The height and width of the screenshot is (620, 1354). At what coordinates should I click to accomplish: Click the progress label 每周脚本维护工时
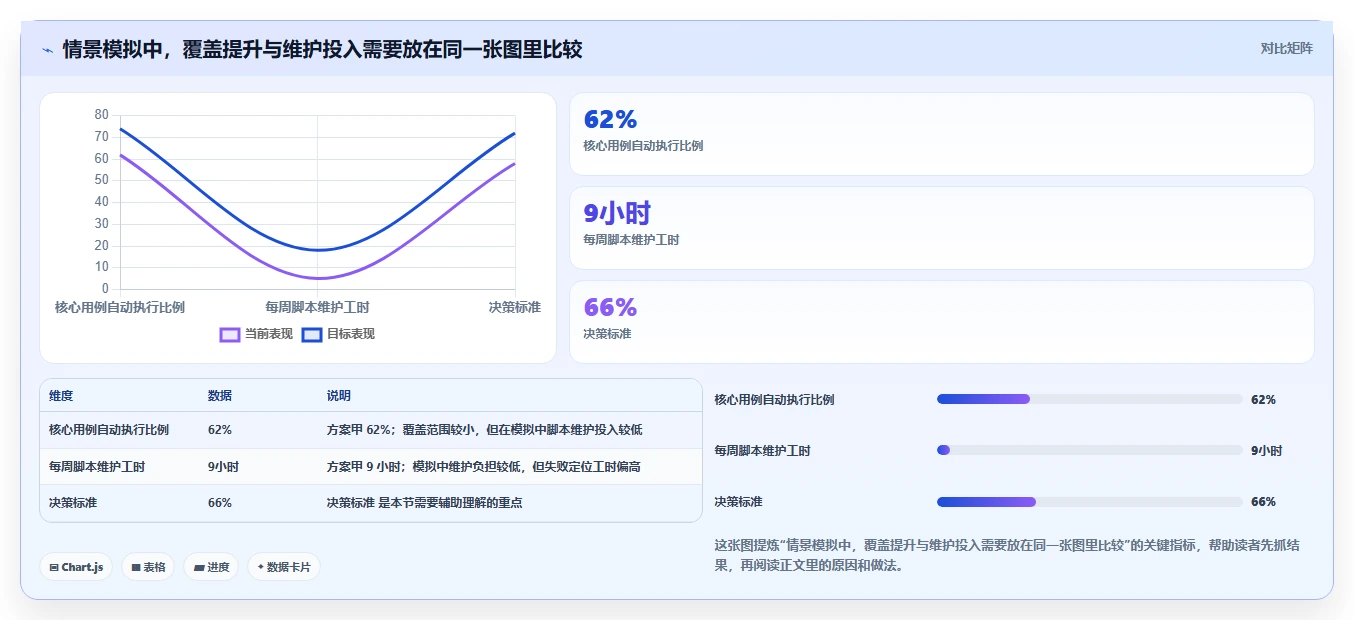click(762, 451)
